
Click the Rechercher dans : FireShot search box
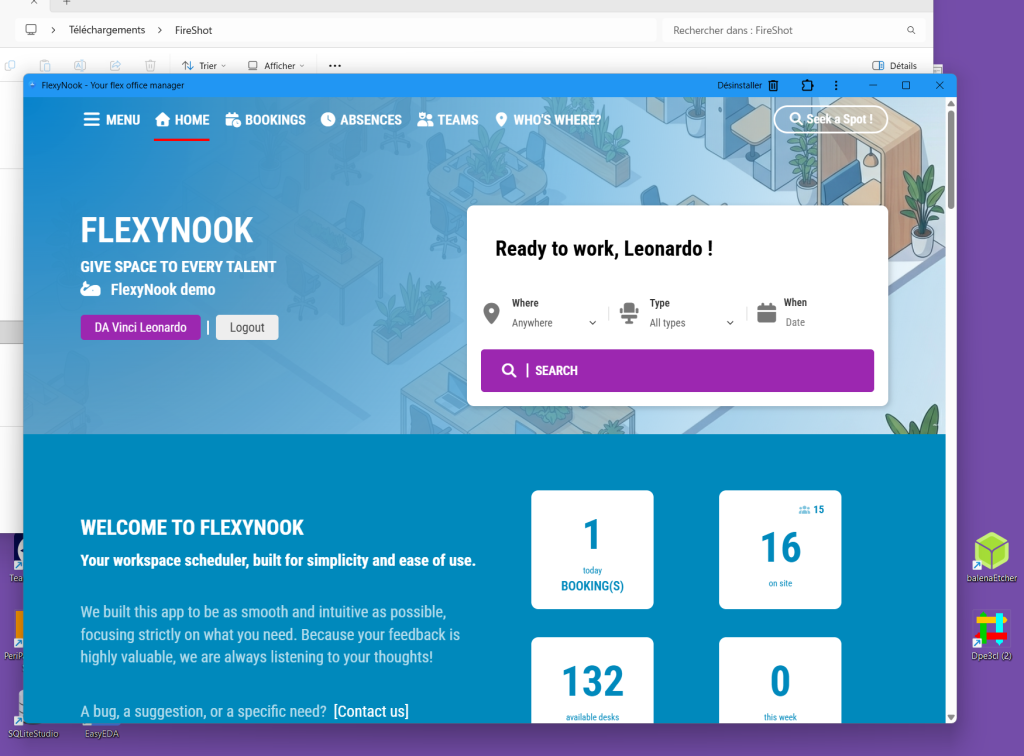point(793,30)
